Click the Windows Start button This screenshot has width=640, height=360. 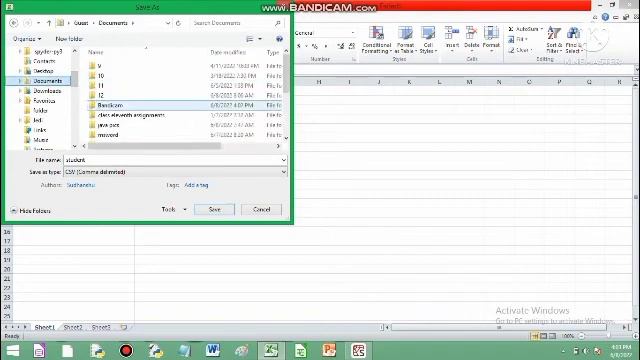point(13,351)
